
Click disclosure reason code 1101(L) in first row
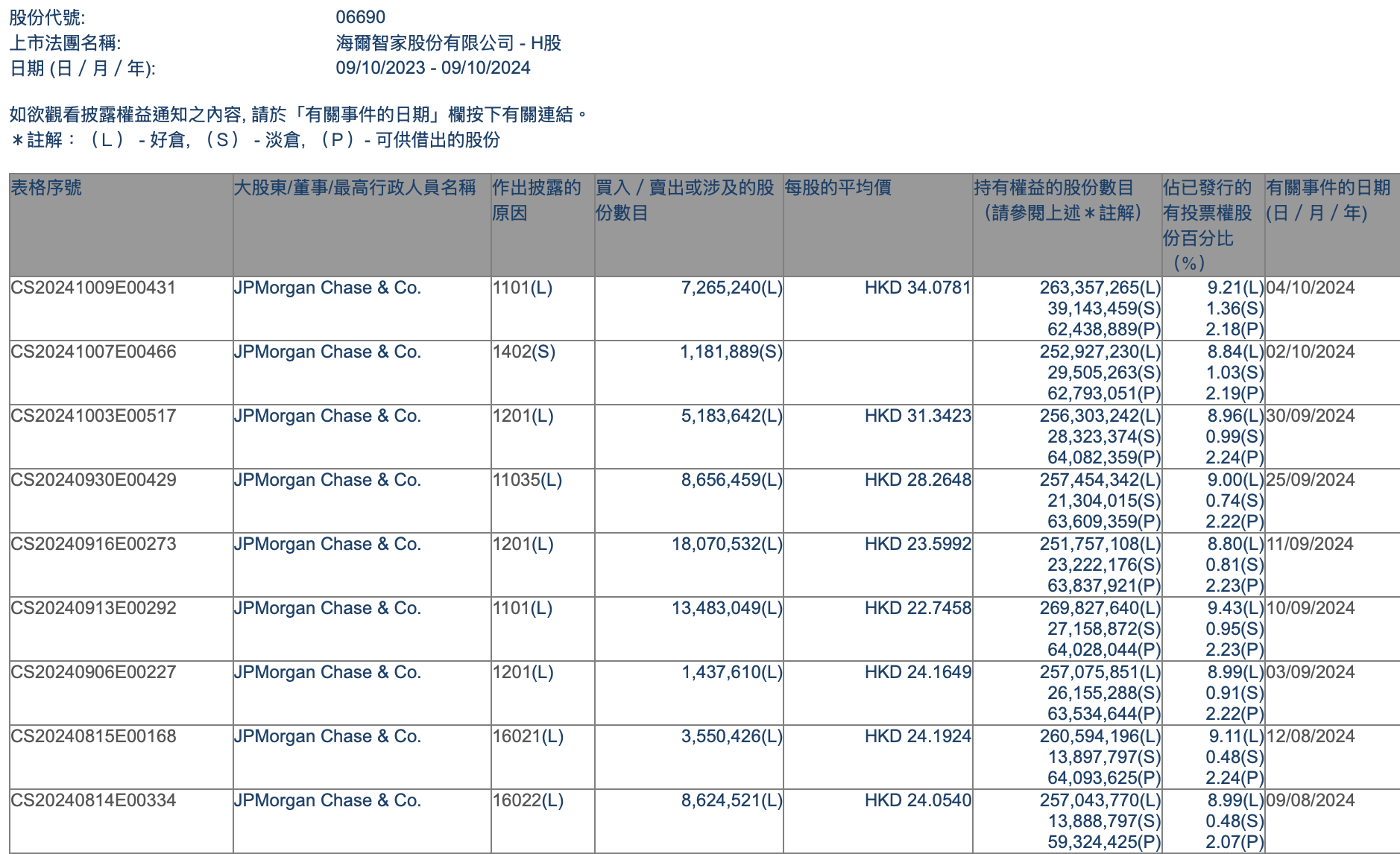coord(523,288)
